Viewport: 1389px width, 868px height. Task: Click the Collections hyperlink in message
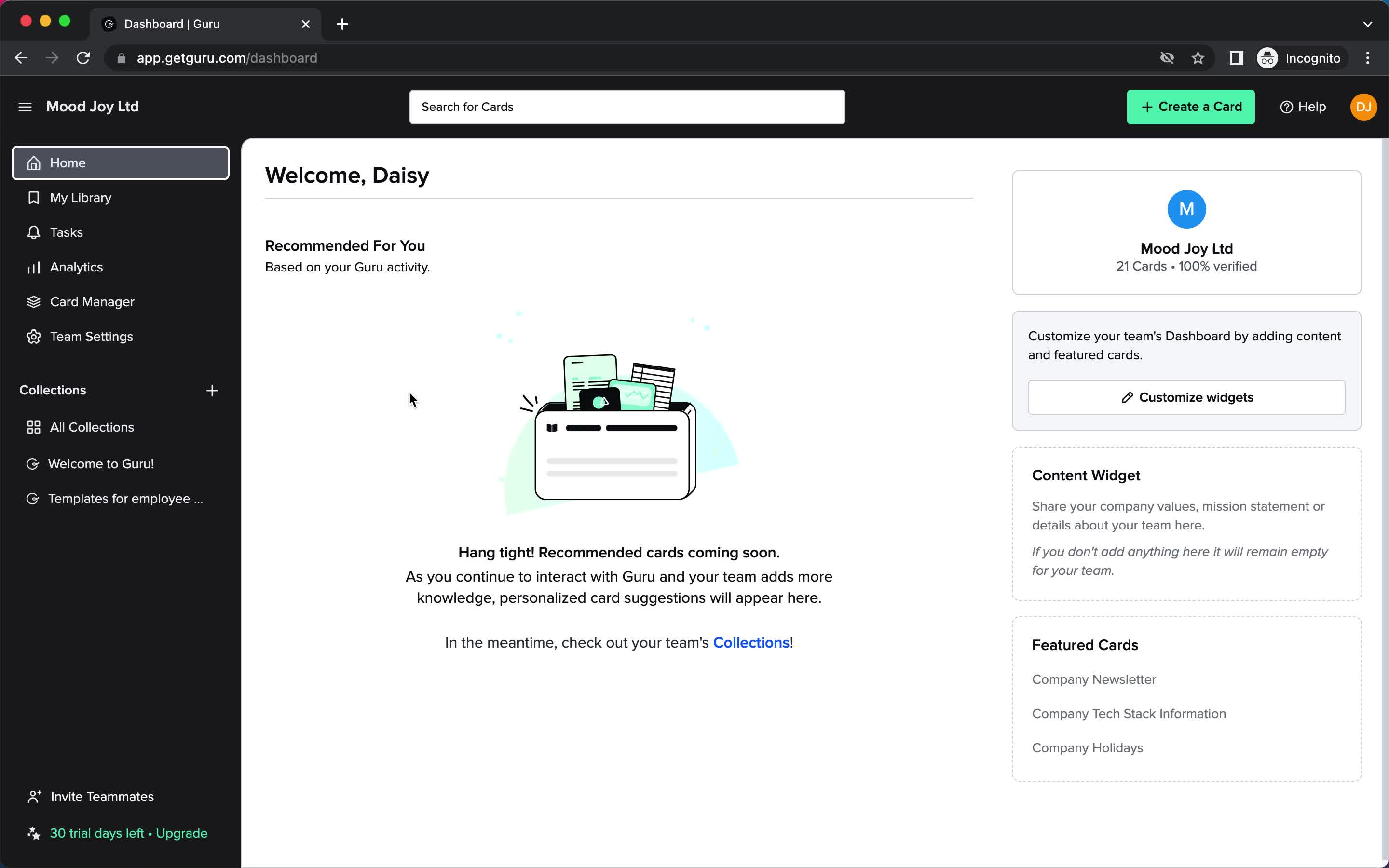750,642
